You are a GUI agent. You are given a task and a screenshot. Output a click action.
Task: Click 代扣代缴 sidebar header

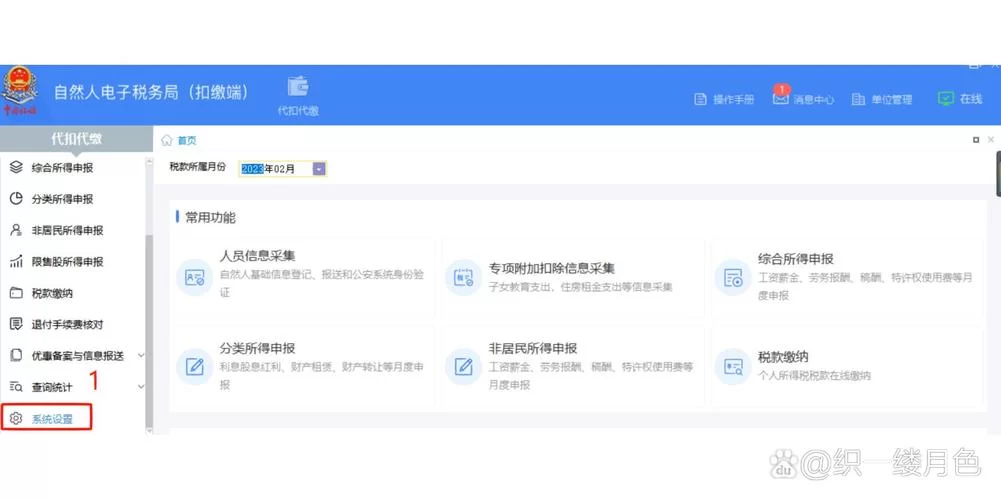[77, 139]
